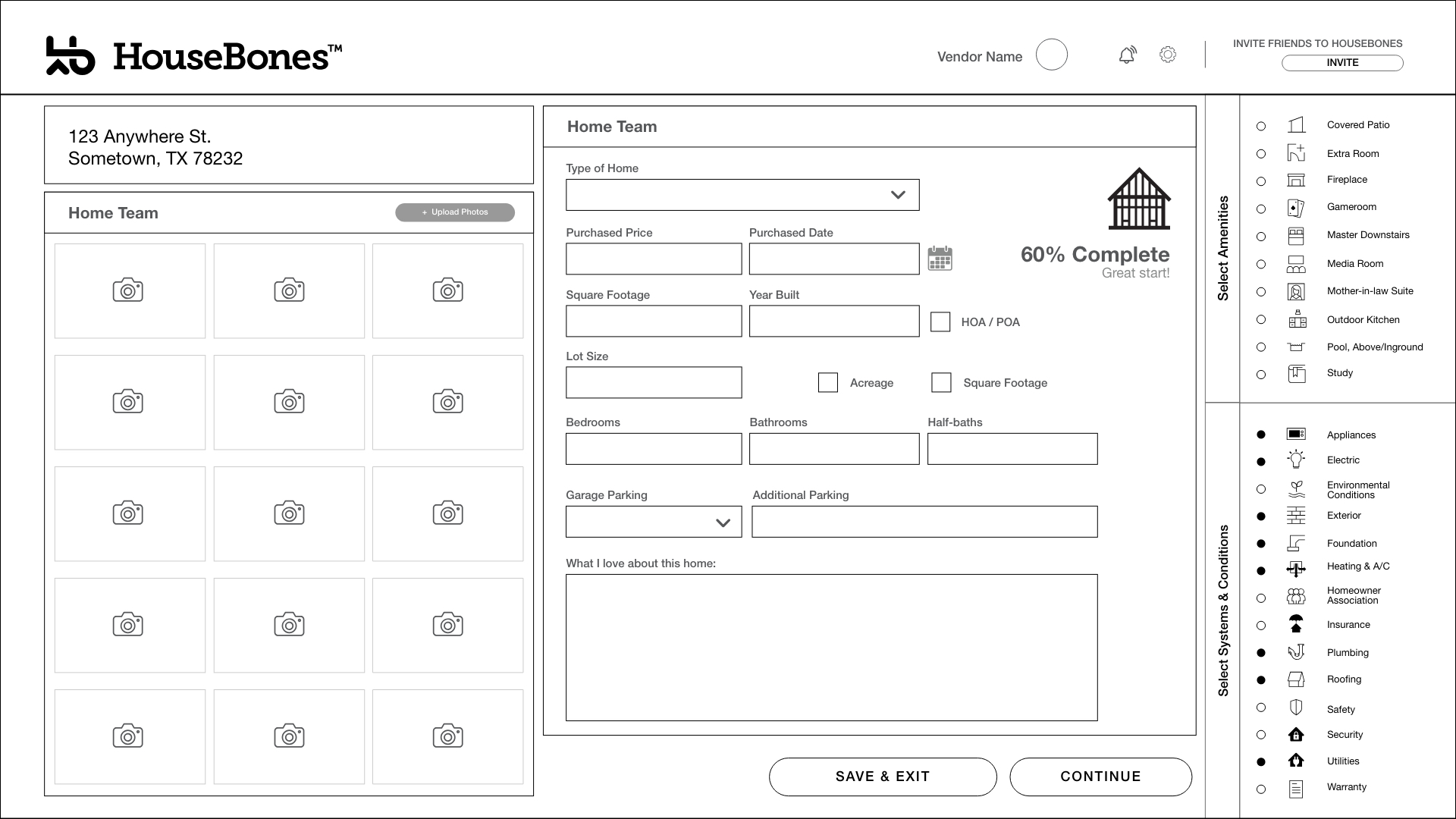
Task: Tick the Lot Size Square Footage checkbox
Action: (941, 382)
